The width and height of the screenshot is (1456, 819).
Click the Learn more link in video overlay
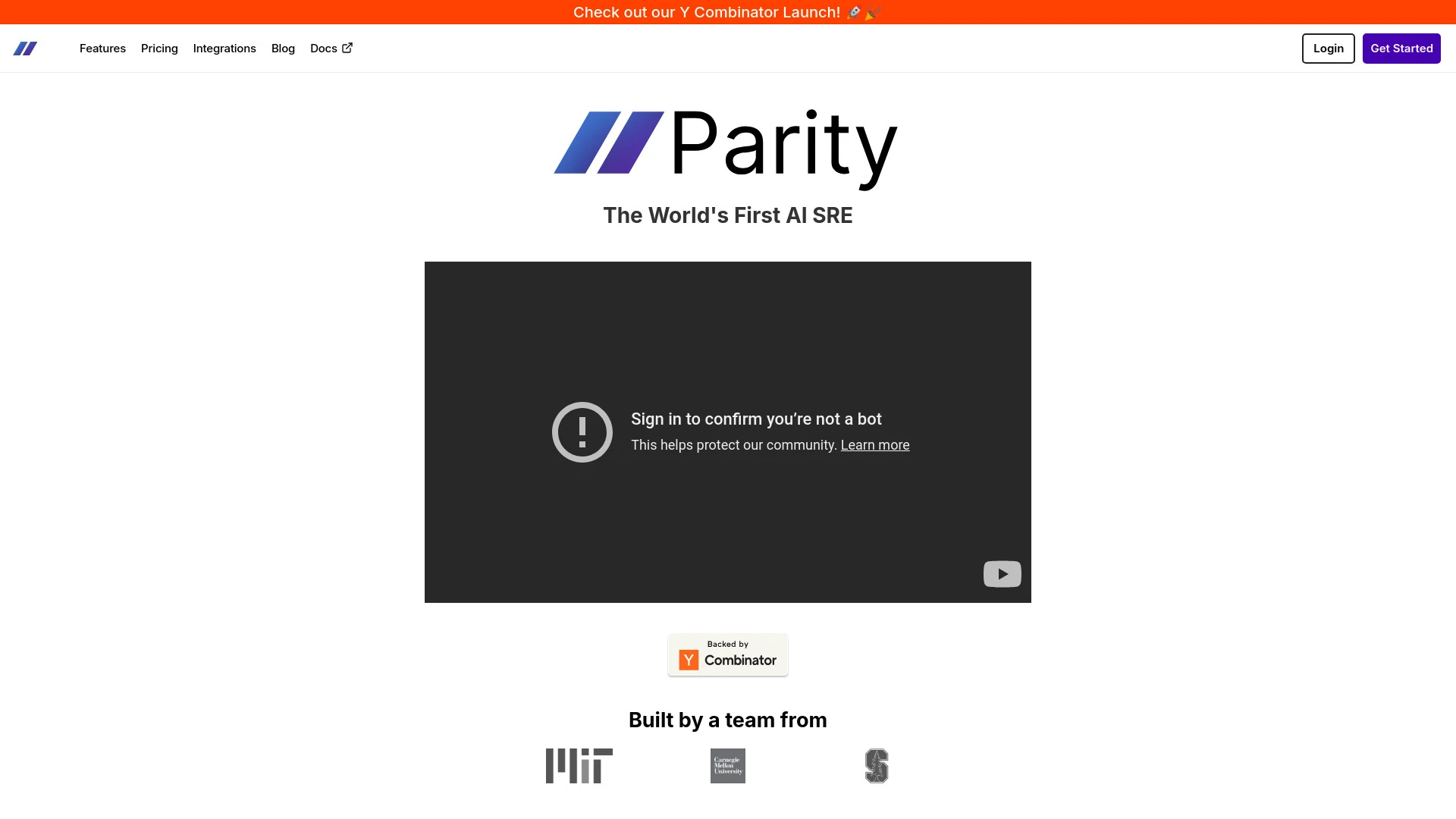pos(875,445)
